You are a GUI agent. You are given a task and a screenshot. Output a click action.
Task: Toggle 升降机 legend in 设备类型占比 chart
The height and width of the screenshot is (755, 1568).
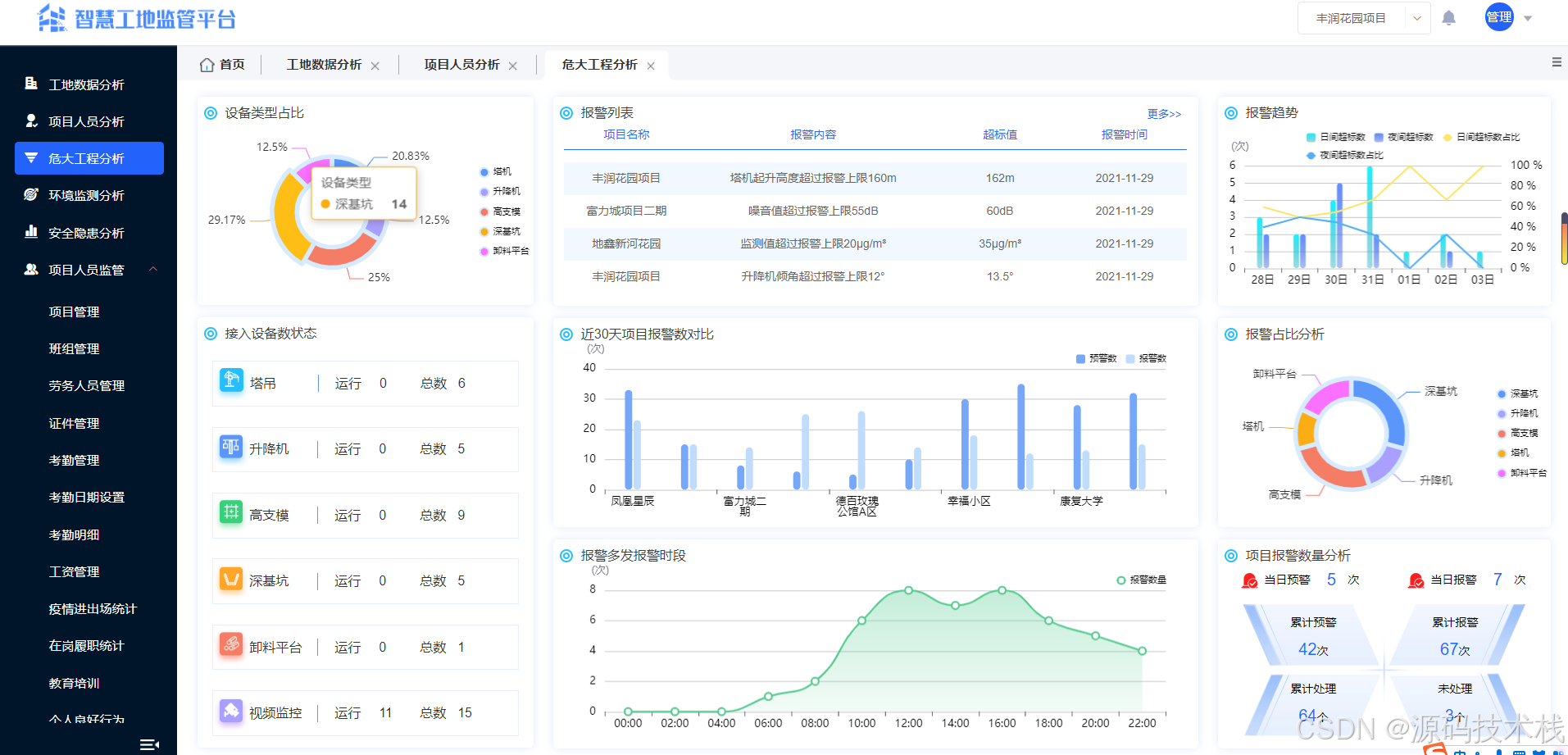[x=501, y=191]
